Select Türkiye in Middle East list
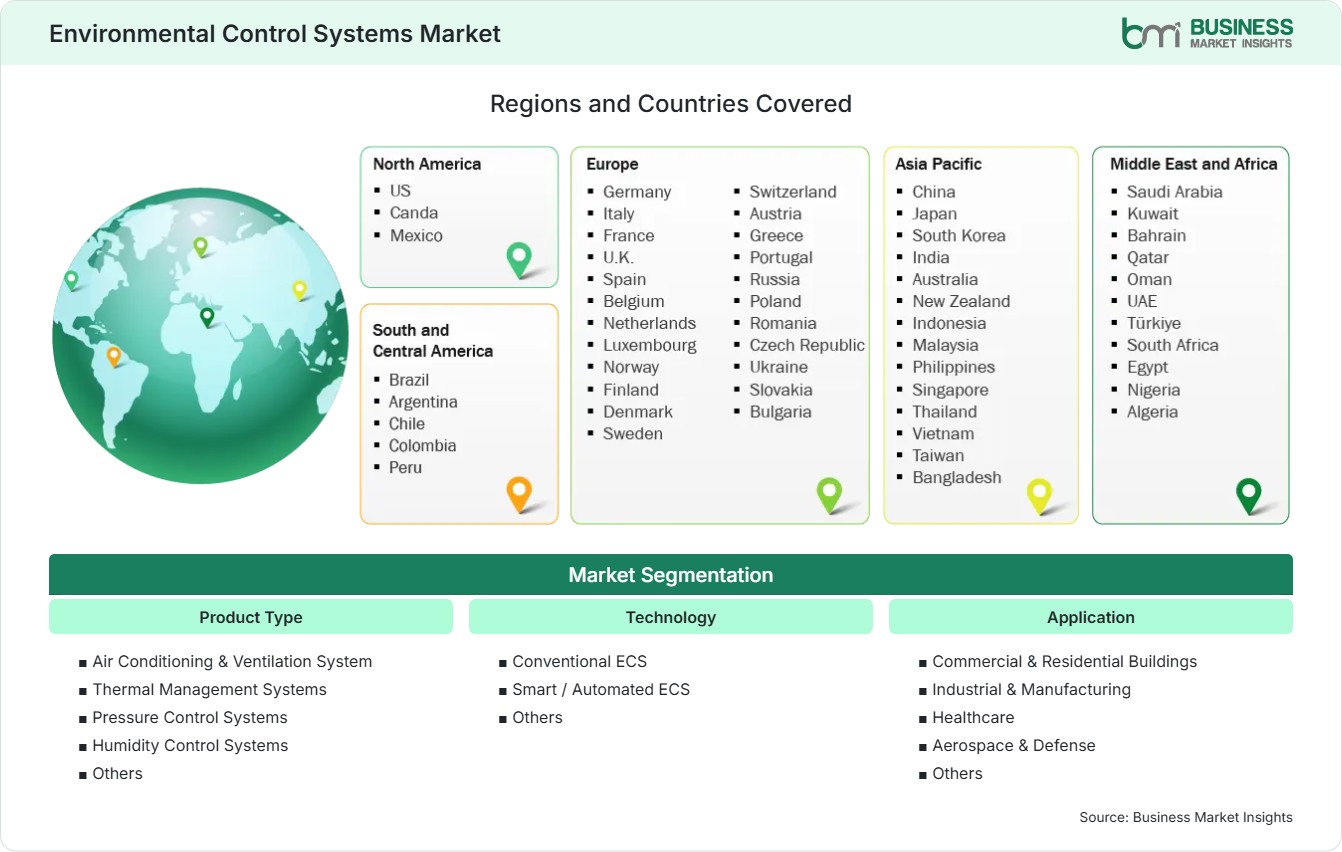Image resolution: width=1342 pixels, height=852 pixels. 1154,323
